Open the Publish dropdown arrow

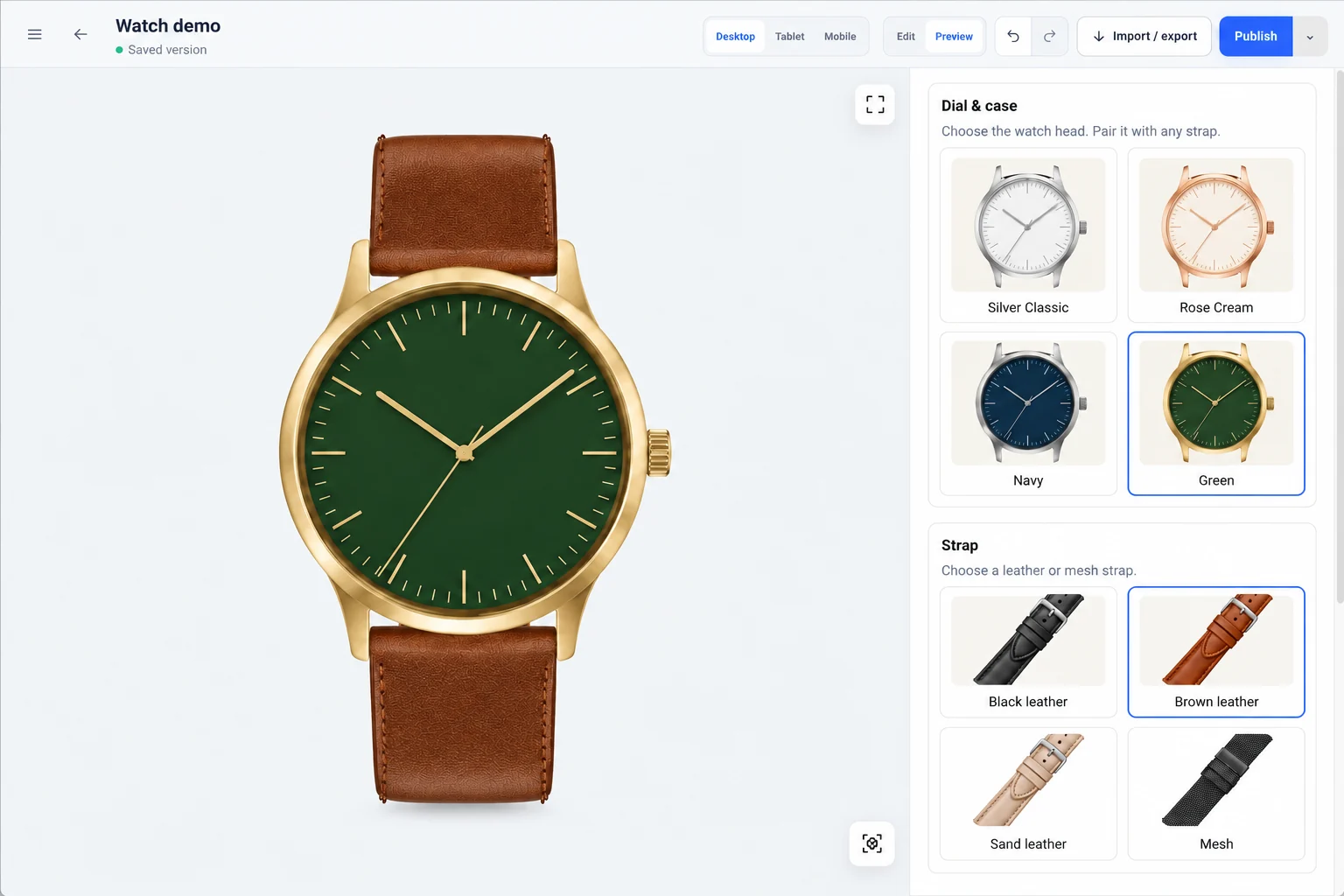point(1310,37)
